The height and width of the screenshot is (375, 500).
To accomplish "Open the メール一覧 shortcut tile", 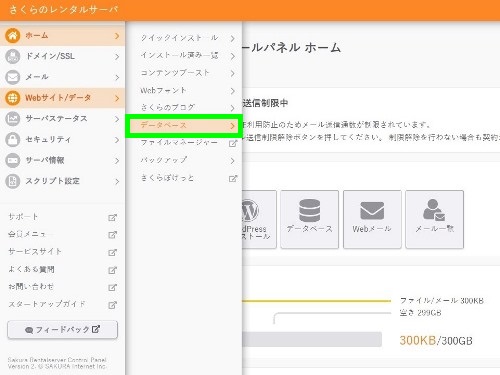I will [x=435, y=219].
